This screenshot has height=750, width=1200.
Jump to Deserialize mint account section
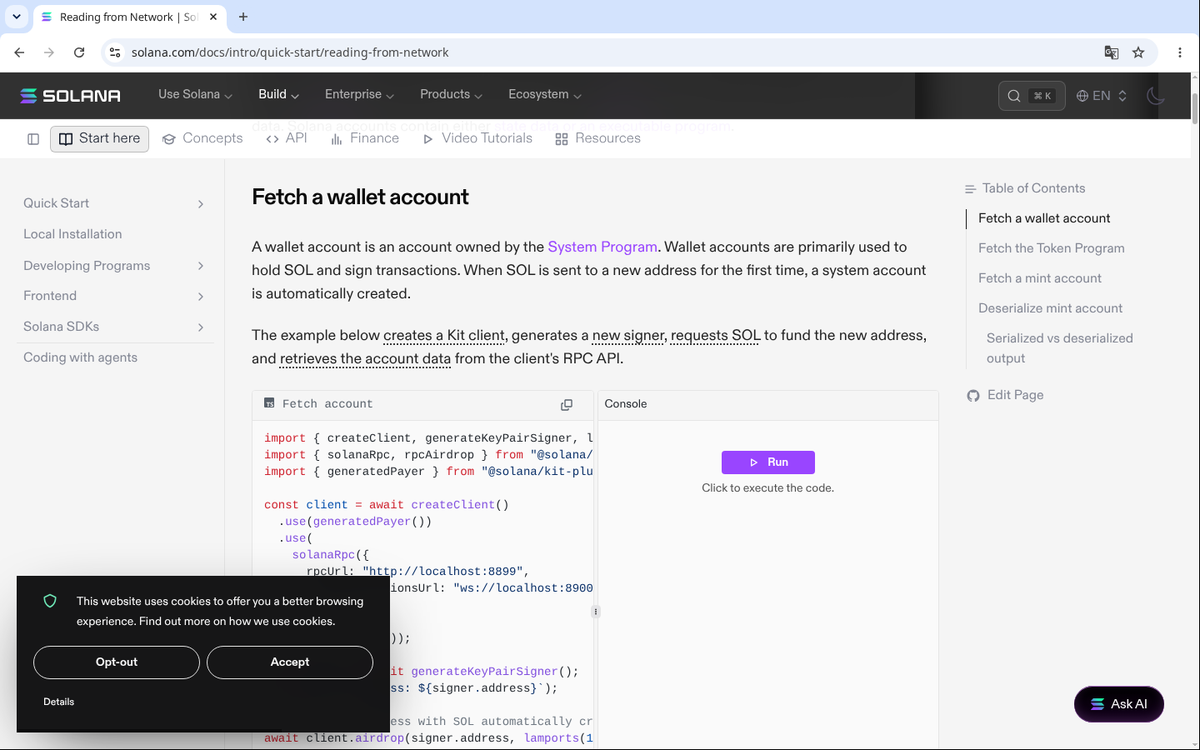click(1050, 308)
